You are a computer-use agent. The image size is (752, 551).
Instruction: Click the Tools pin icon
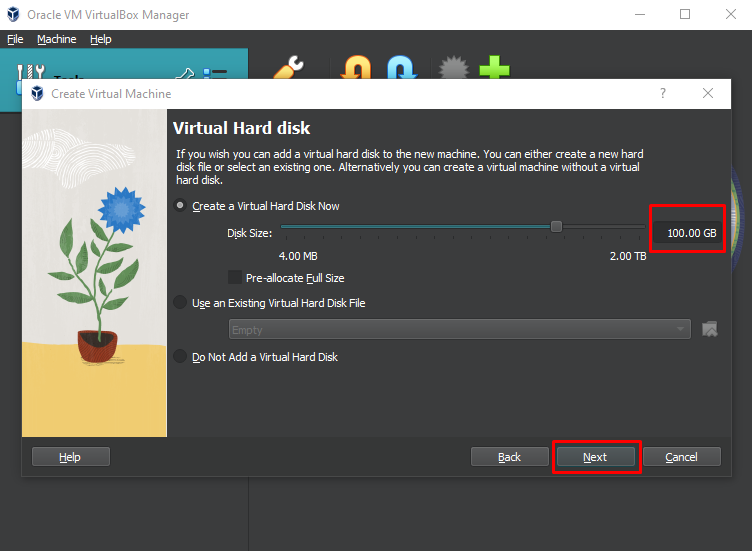[184, 73]
